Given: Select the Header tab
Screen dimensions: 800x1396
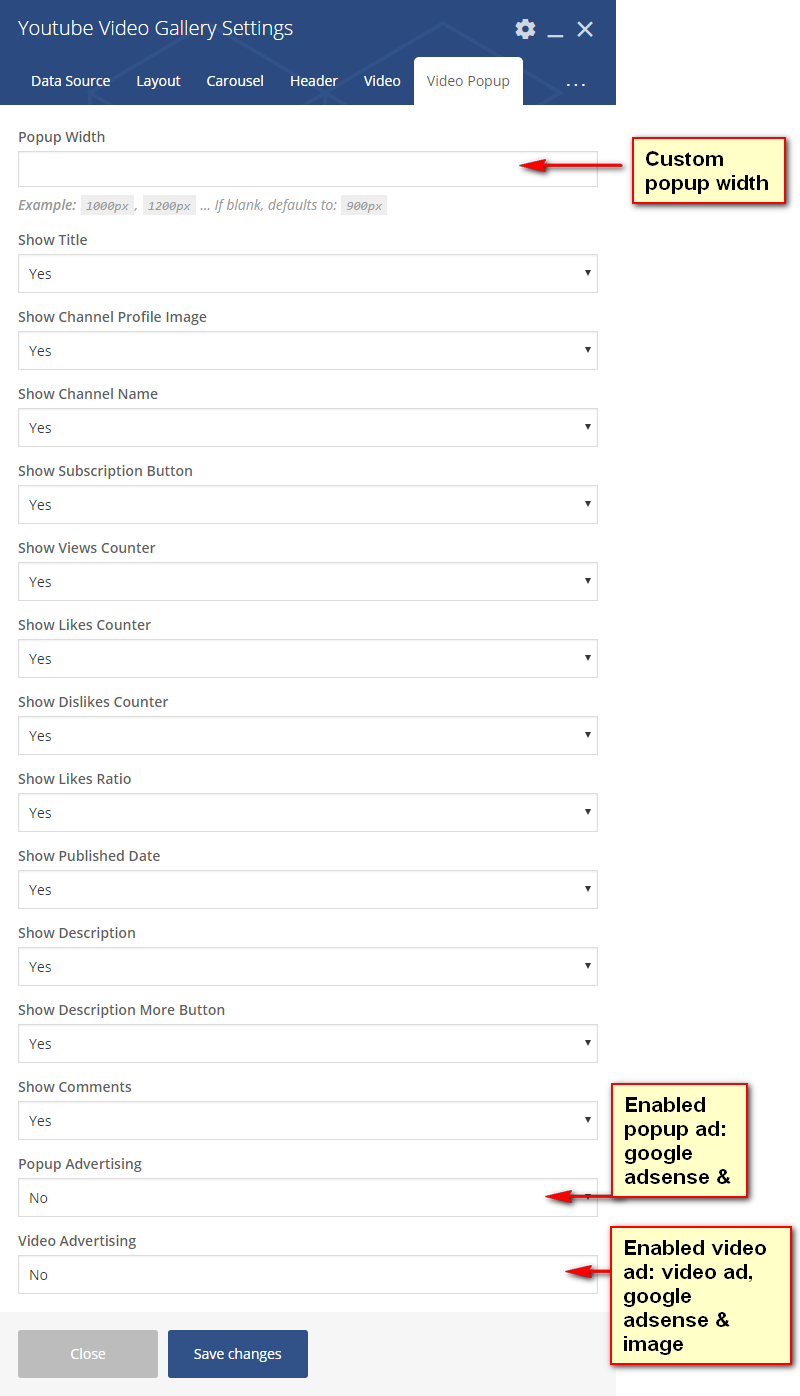Looking at the screenshot, I should (314, 81).
